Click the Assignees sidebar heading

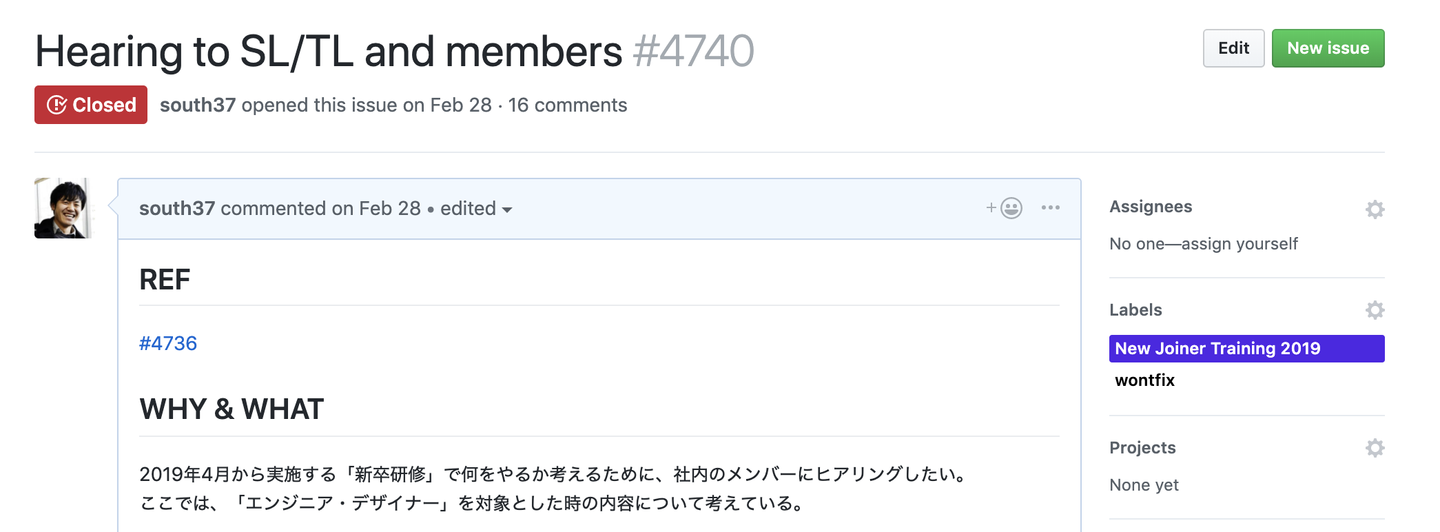(1150, 207)
